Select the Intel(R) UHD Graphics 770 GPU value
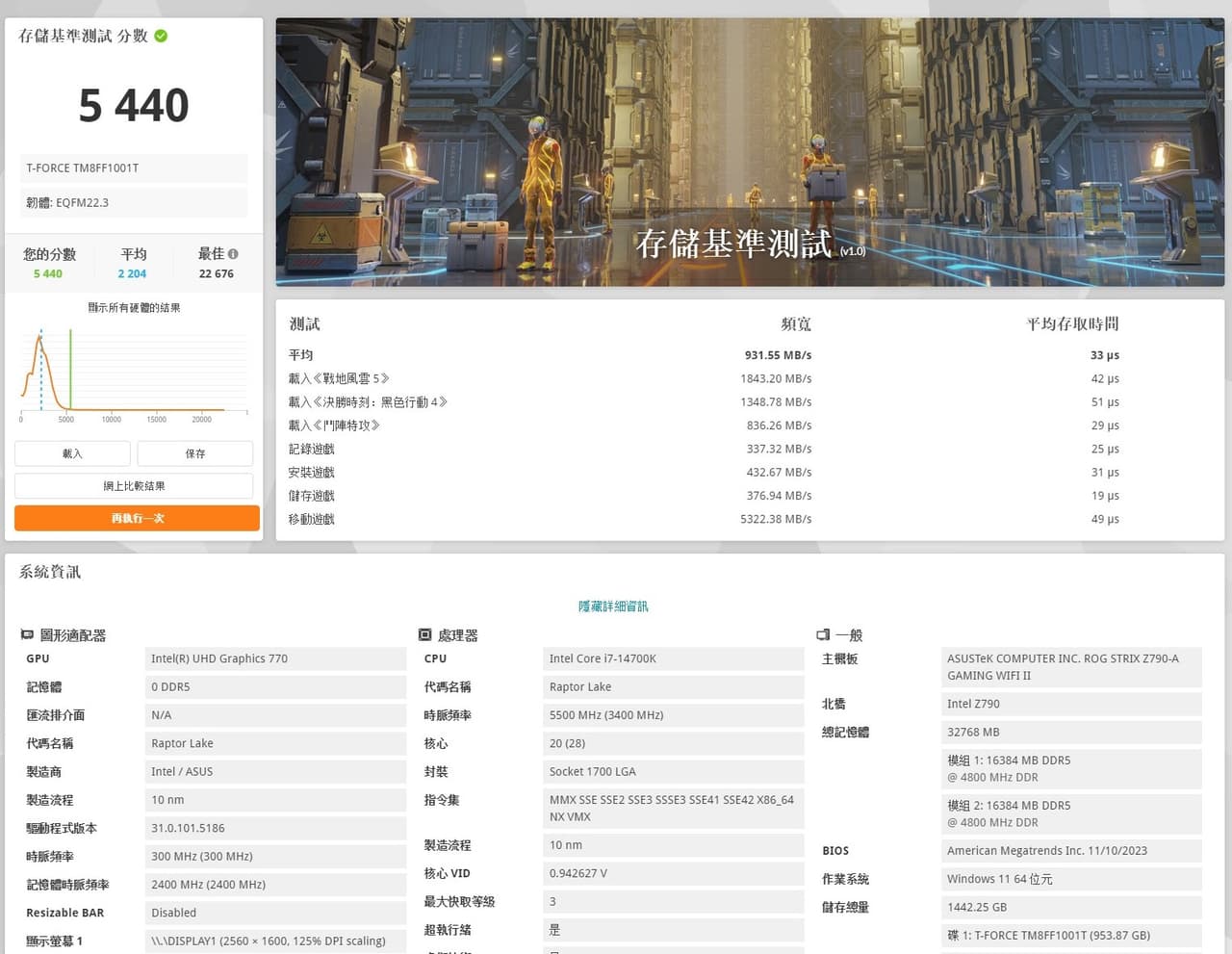 (275, 658)
